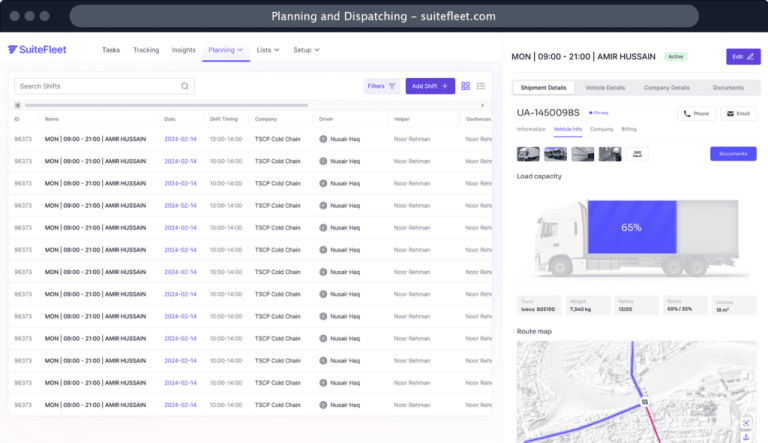Screen dimensions: 768x443
Task: Switch to list view layout
Action: (x=481, y=87)
